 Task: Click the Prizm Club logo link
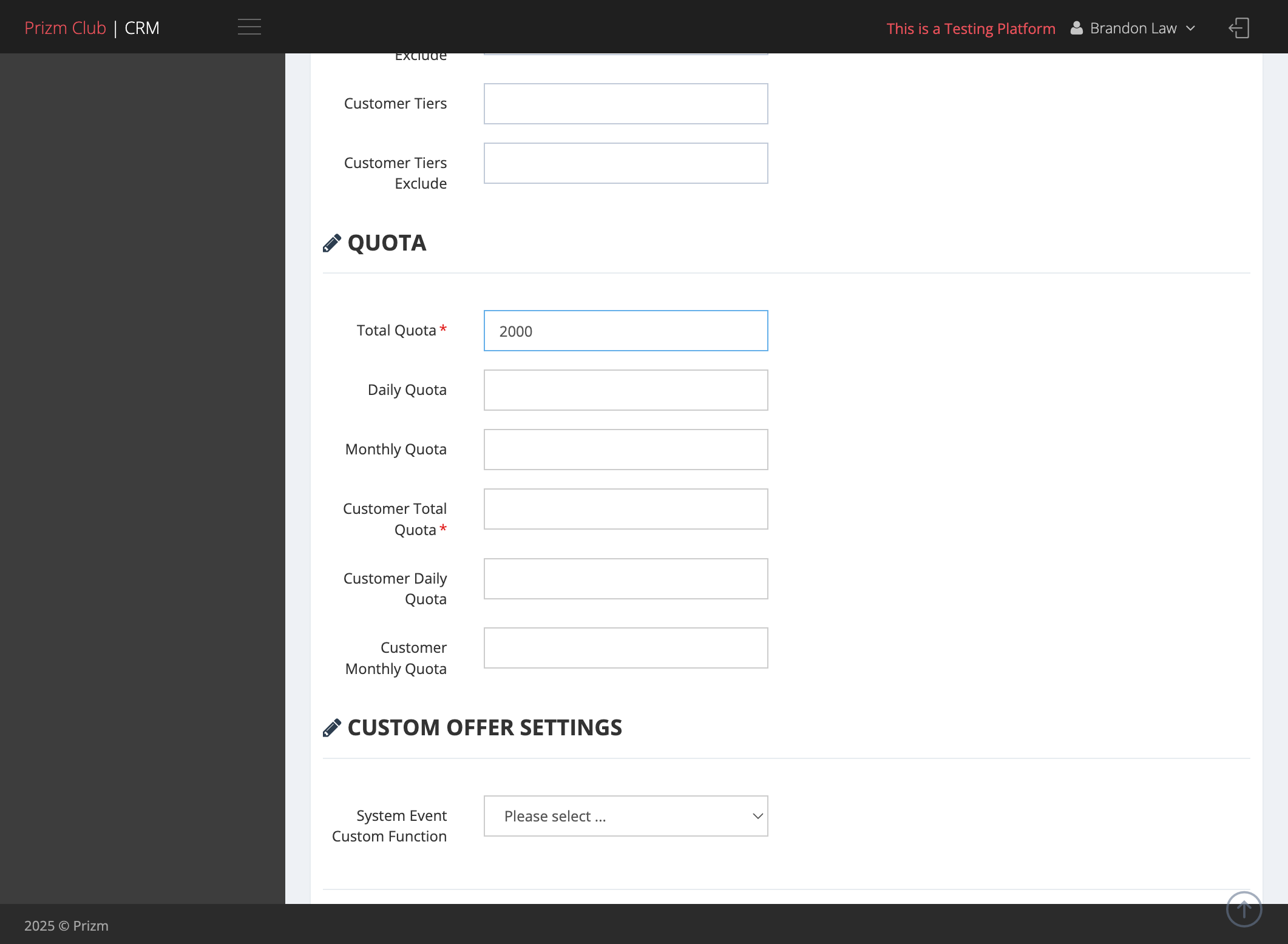pyautogui.click(x=65, y=28)
